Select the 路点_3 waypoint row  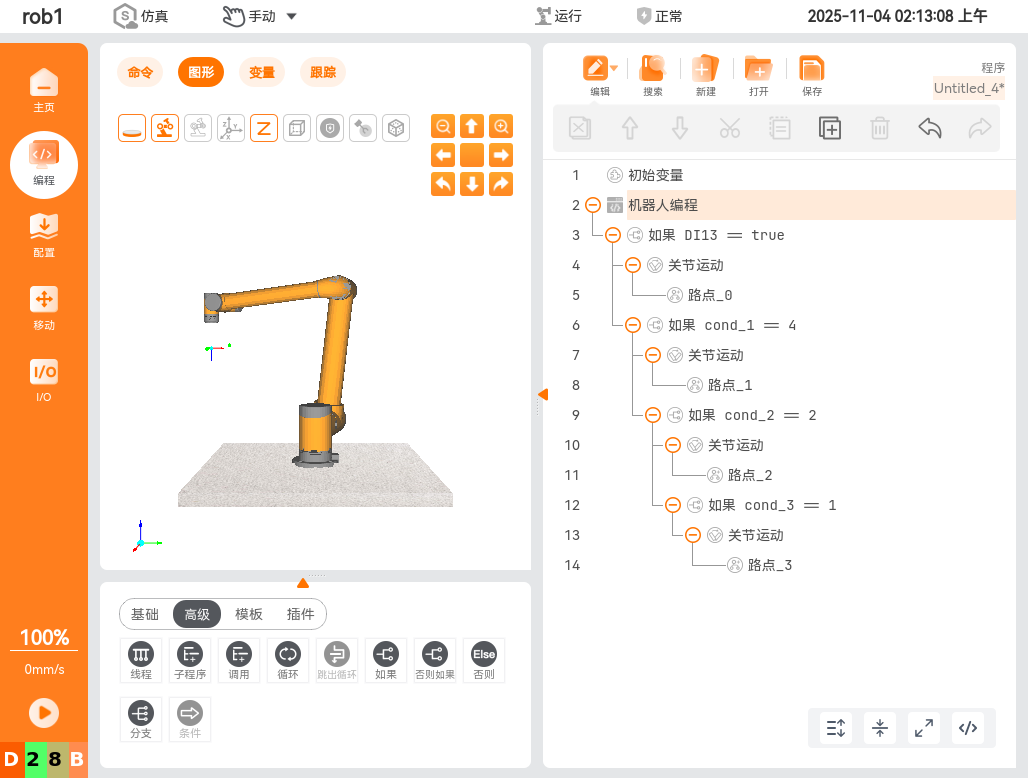[x=769, y=565]
